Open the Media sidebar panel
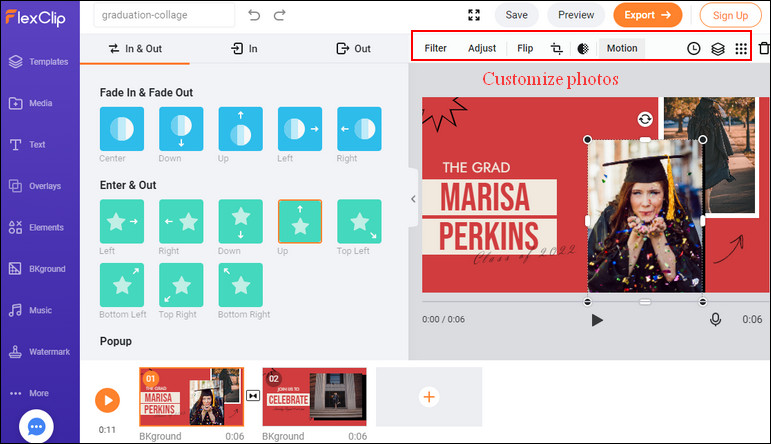Viewport: 771px width, 444px height. click(x=30, y=103)
